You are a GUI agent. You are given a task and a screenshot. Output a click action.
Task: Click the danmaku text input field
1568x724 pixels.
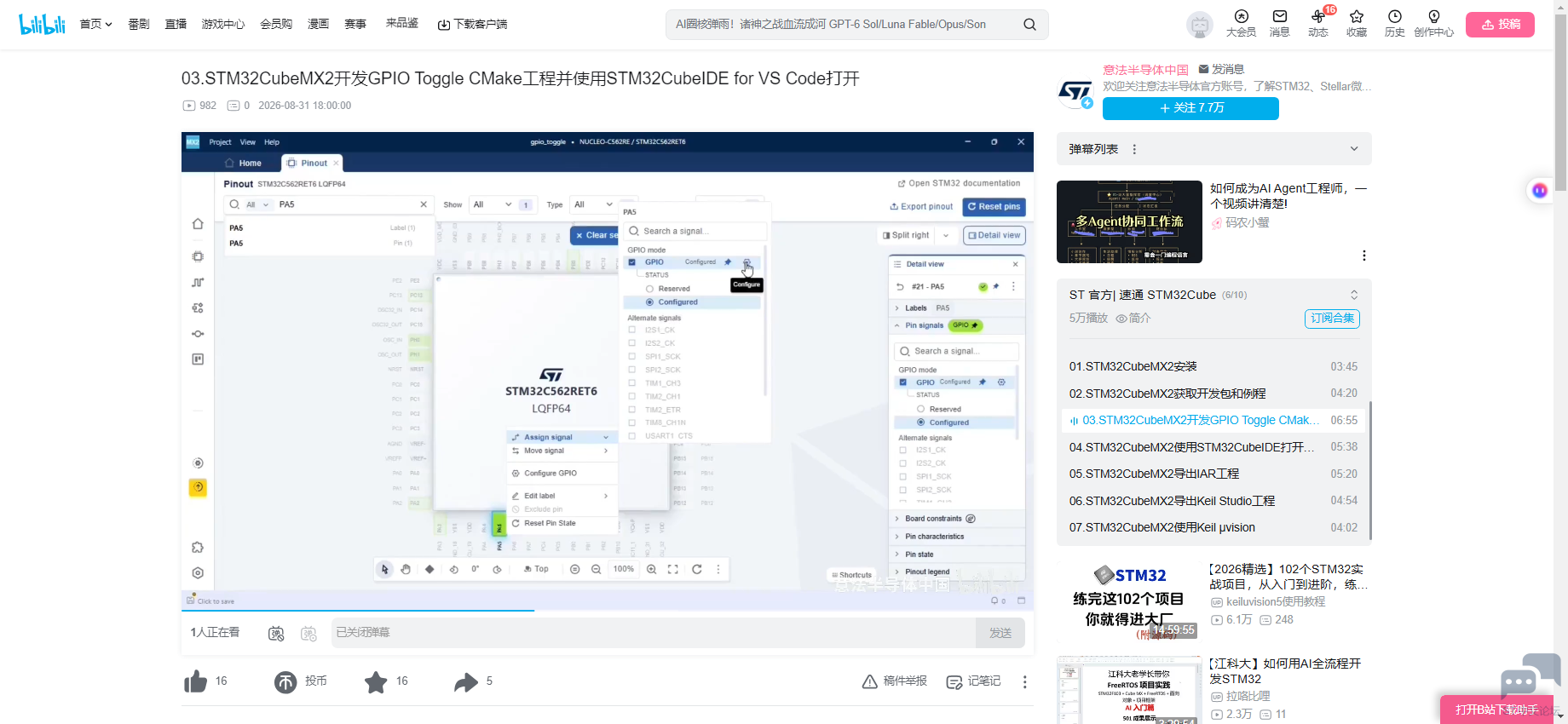(653, 633)
